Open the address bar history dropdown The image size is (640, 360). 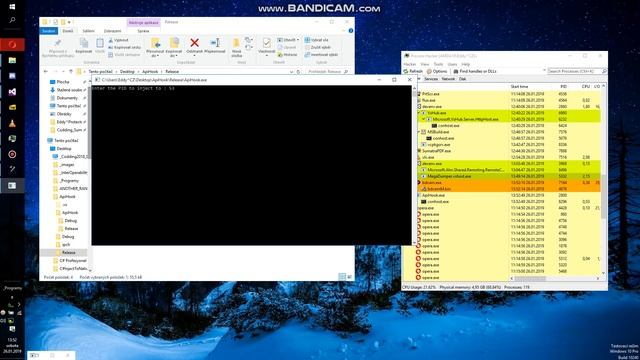click(291, 71)
